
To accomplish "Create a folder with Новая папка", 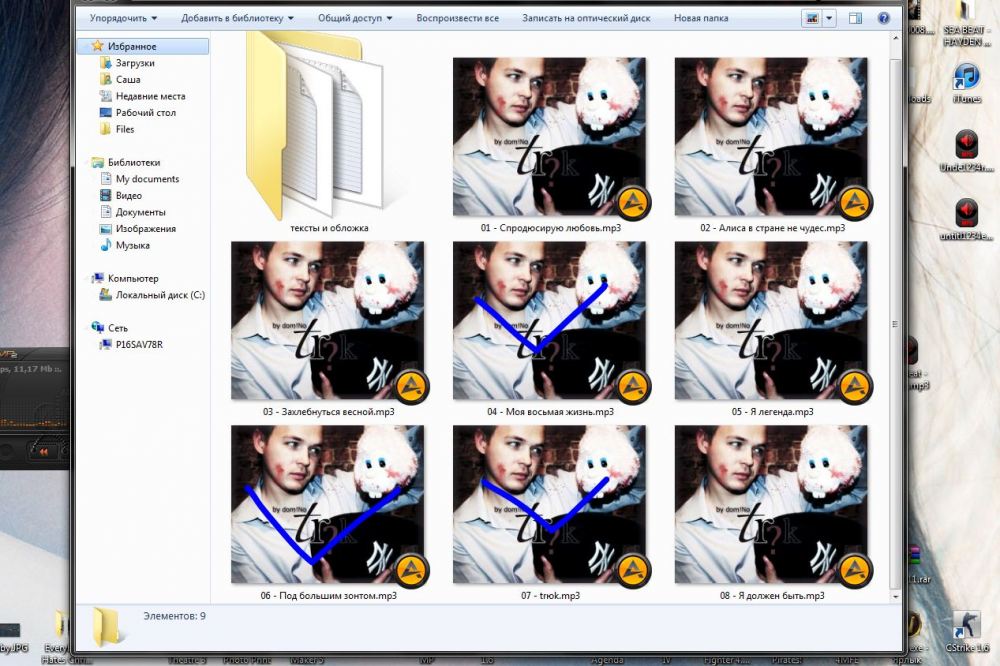I will (701, 18).
